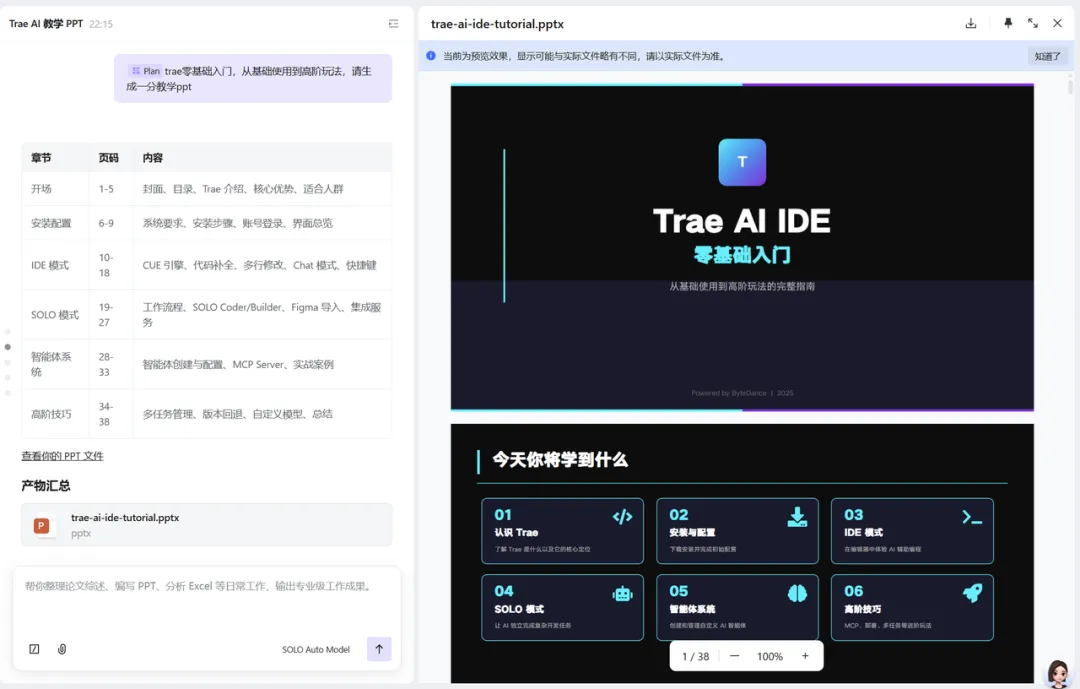Click the download icon in card 02

pos(797,517)
